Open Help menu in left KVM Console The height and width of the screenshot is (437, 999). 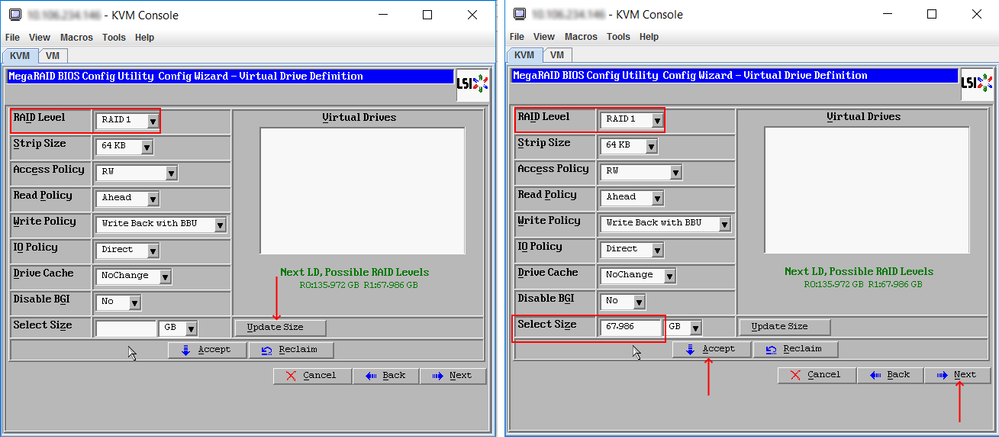point(145,38)
